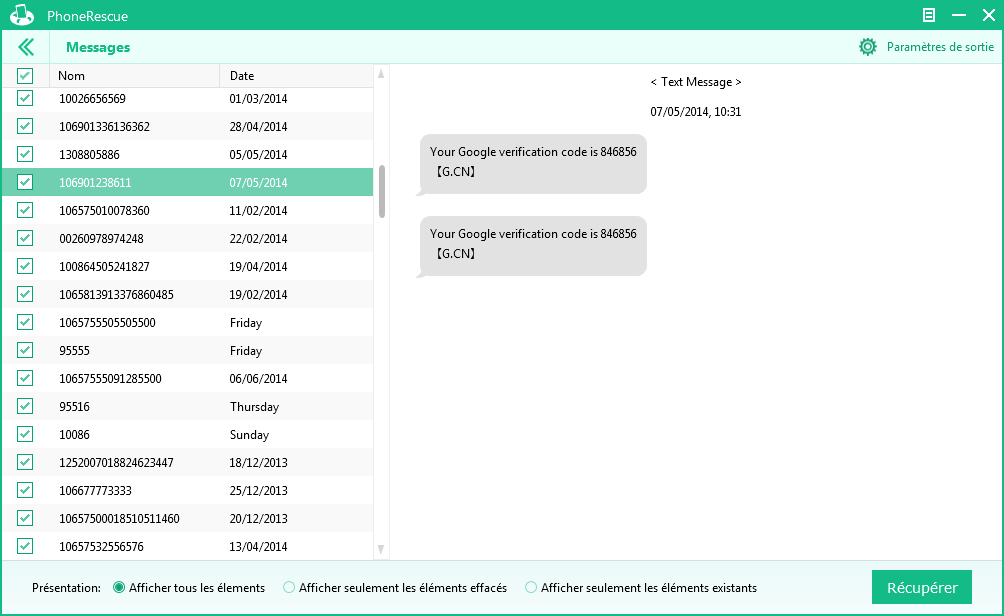Viewport: 1004px width, 616px height.
Task: Select message row 10086
Action: point(188,435)
